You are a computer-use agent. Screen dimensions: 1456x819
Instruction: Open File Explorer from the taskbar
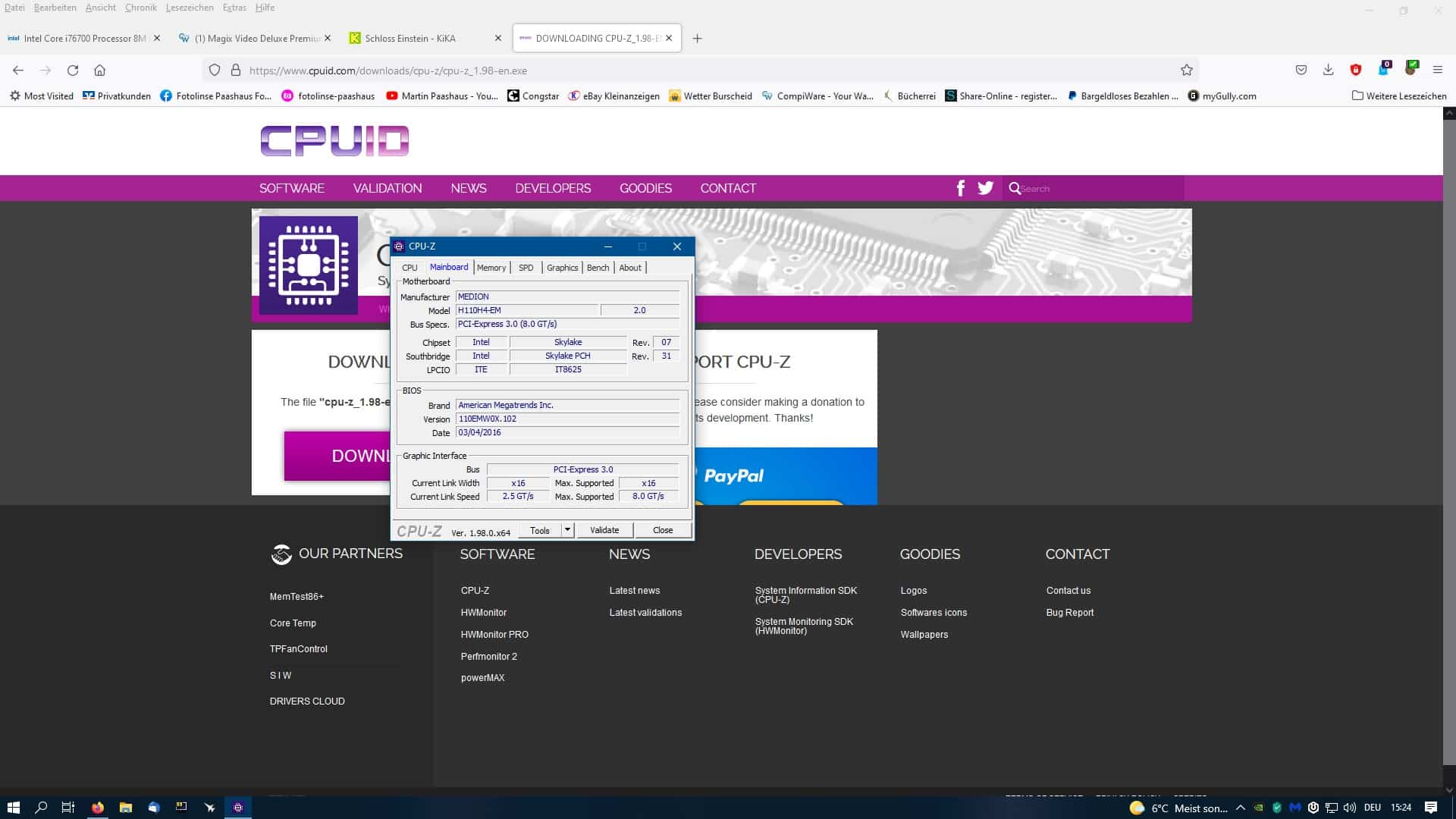(x=126, y=808)
